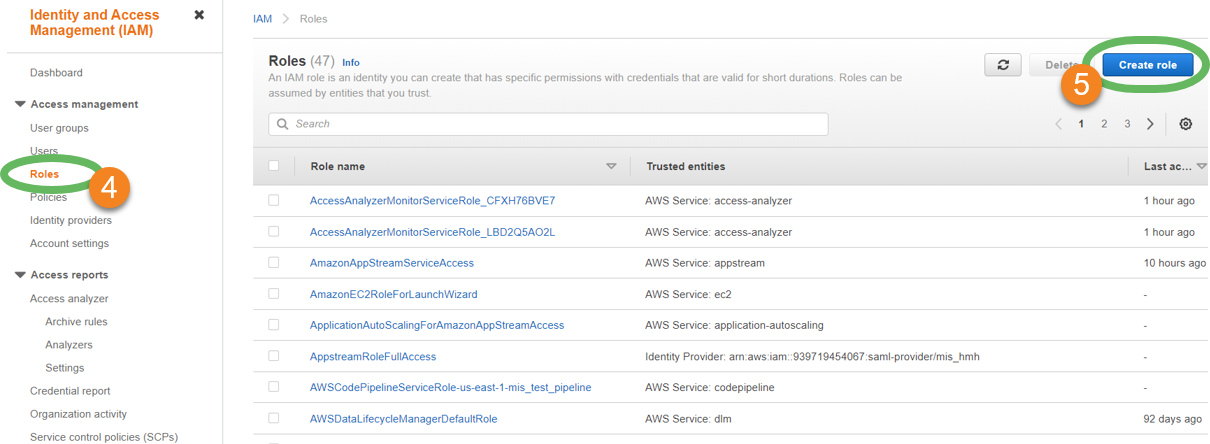This screenshot has height=444, width=1210.
Task: Click '10 hours ago' last activity value
Action: (x=1175, y=263)
